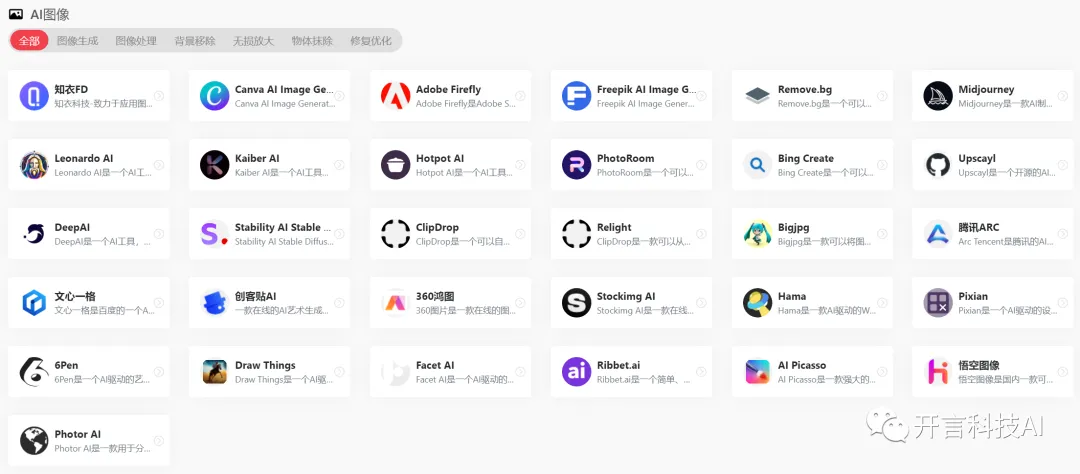Open the Remove.bg title link
This screenshot has width=1080, height=474.
[804, 90]
